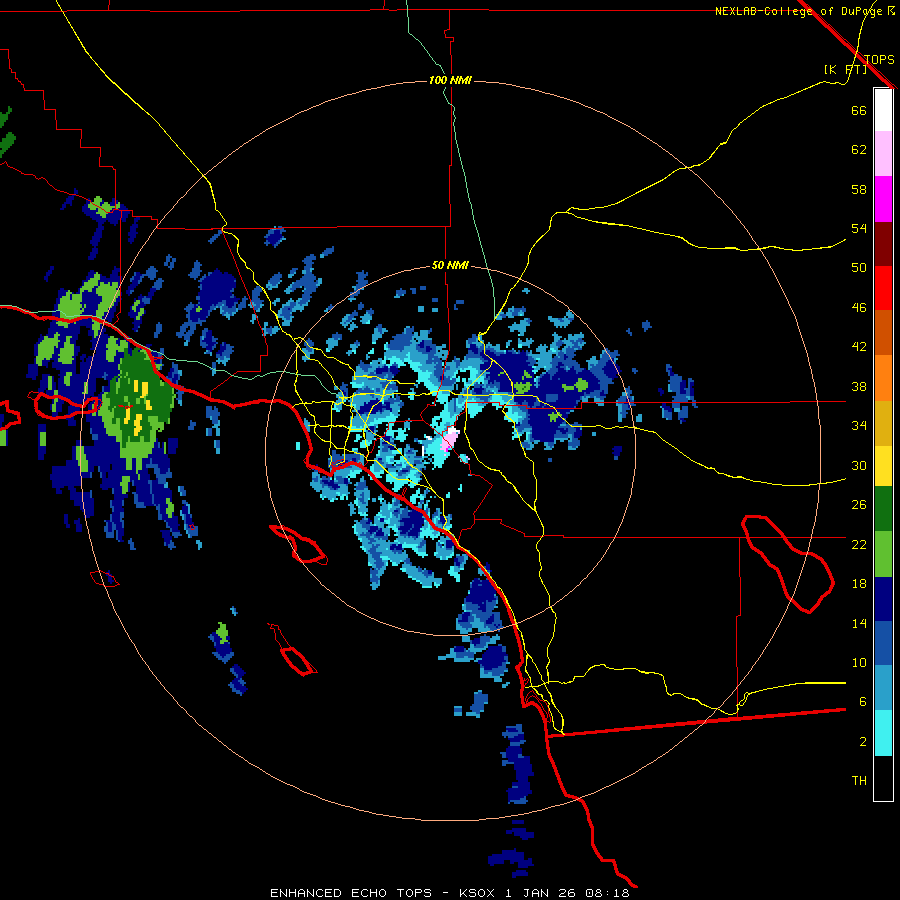The image size is (900, 900).
Task: Choose the gold swatch in the legend
Action: [x=883, y=423]
